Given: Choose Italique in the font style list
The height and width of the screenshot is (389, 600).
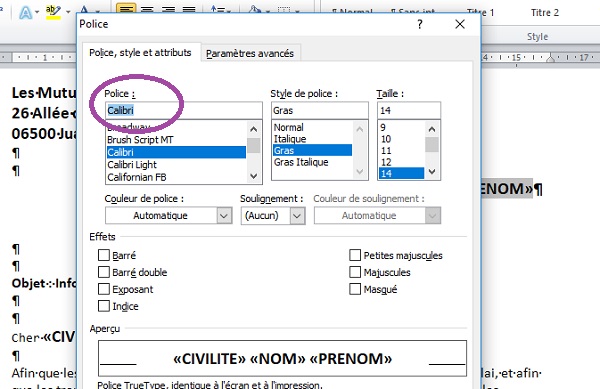Looking at the screenshot, I should point(312,138).
